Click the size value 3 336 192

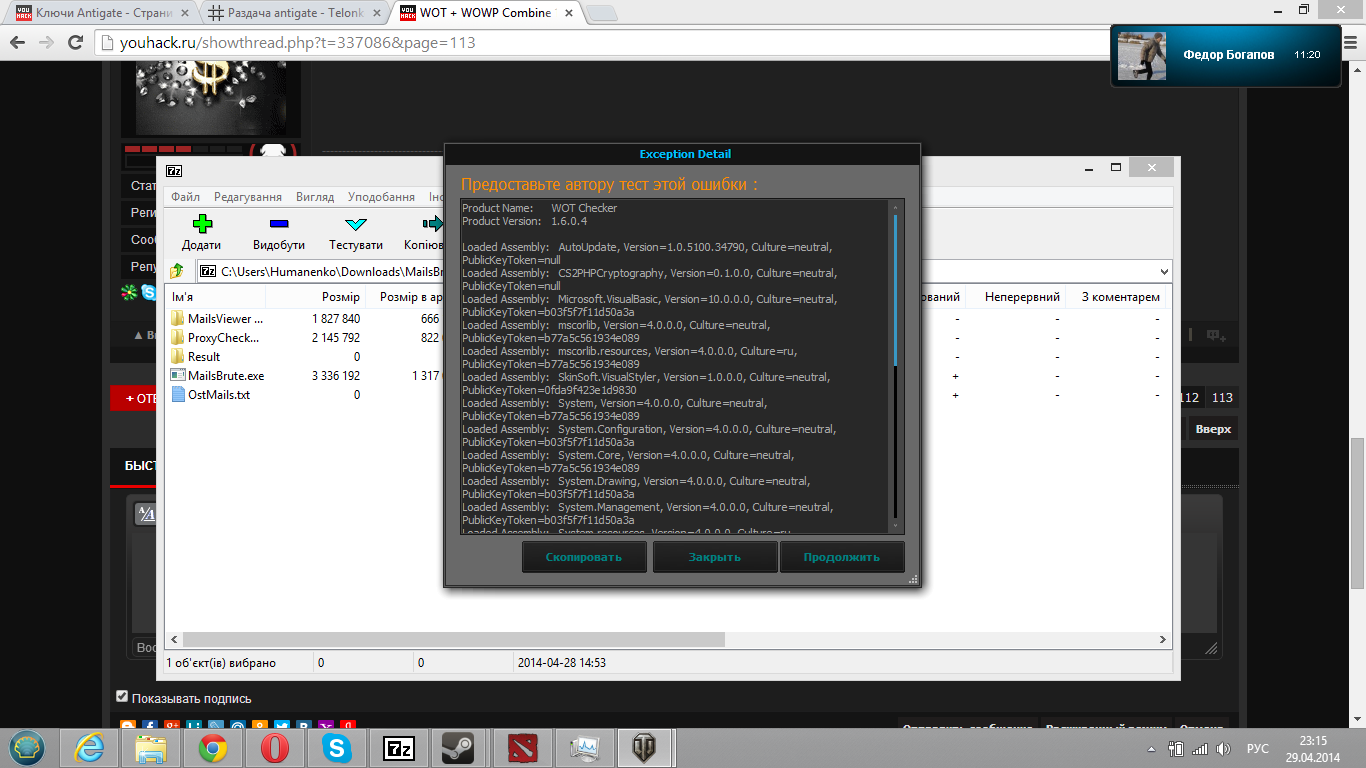[x=336, y=376]
